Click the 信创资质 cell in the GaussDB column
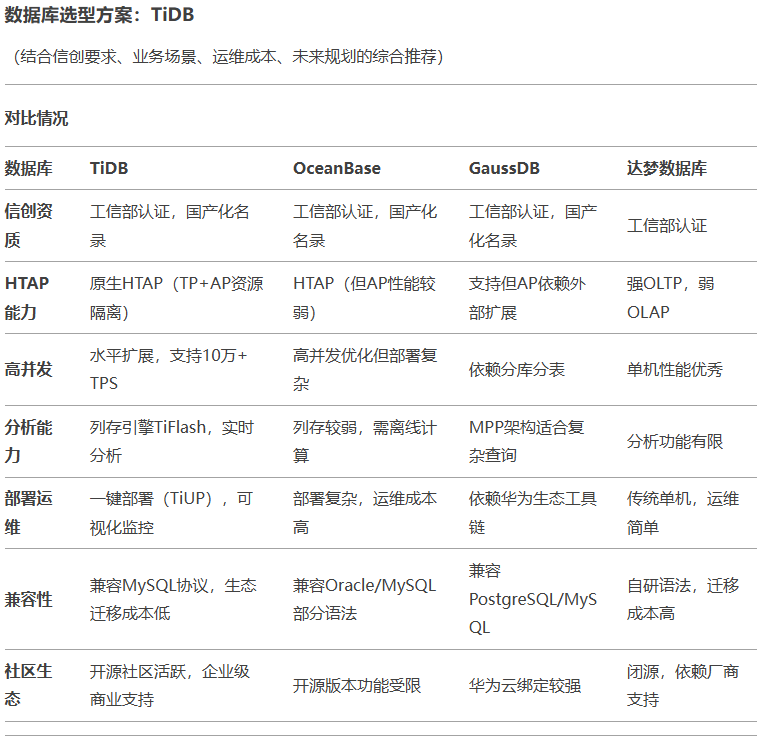 tap(533, 226)
